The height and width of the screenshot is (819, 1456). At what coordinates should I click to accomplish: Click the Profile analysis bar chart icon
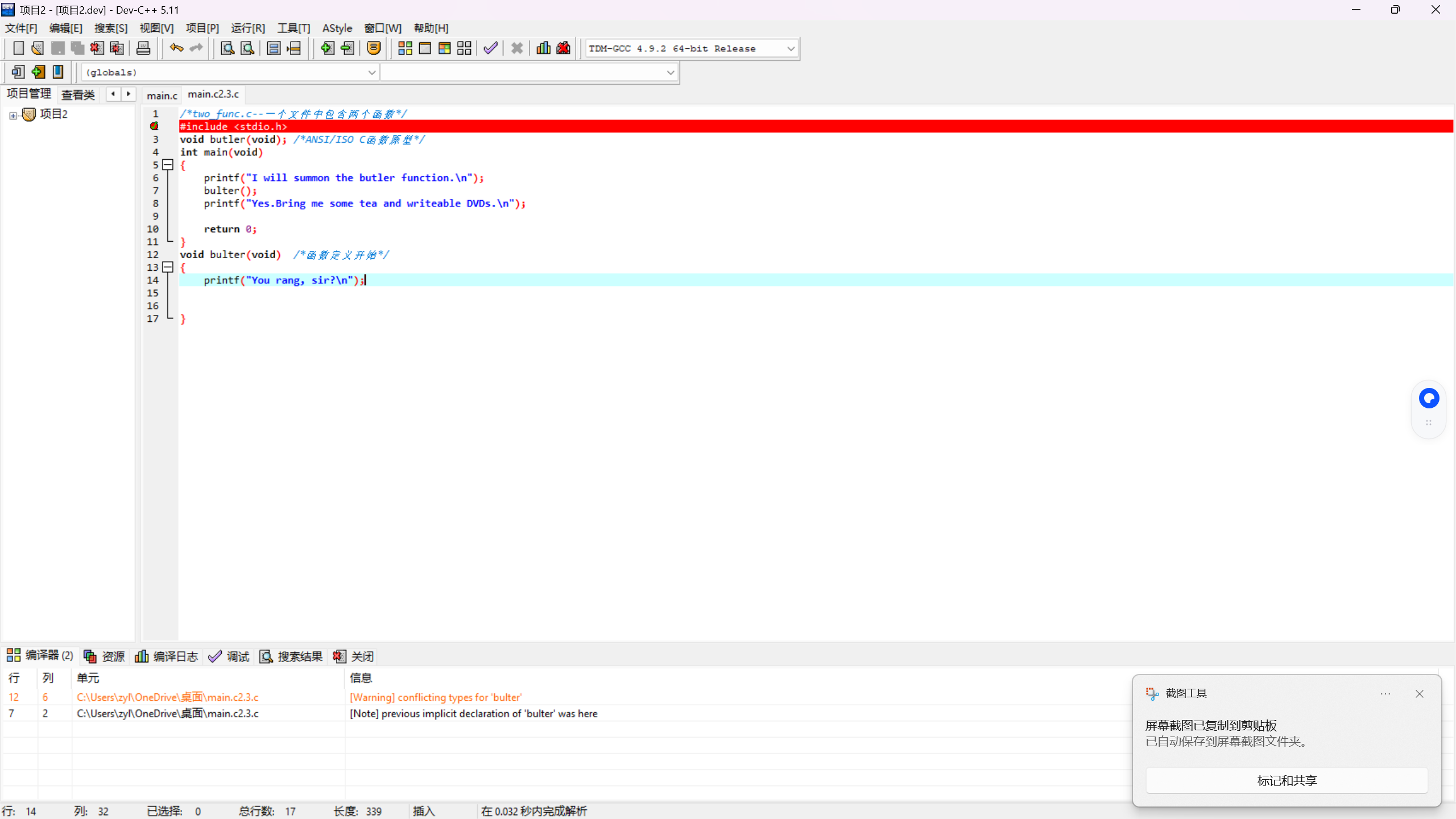click(543, 48)
